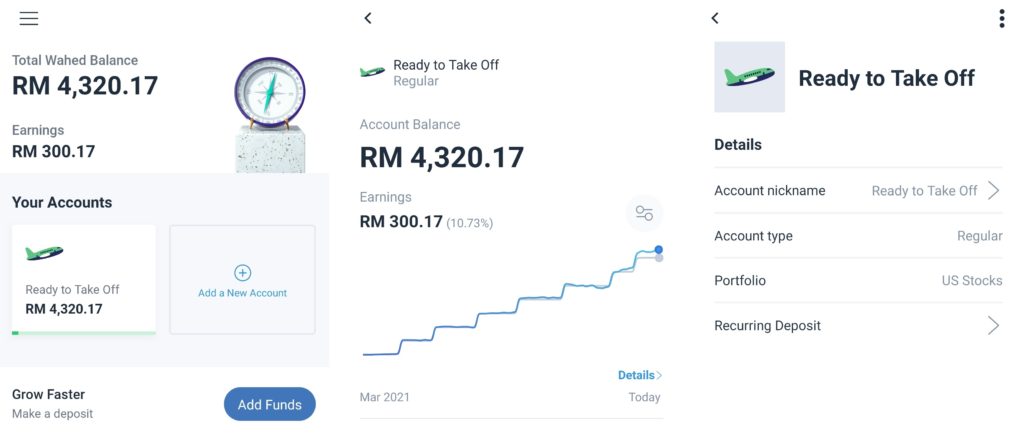Viewport: 1024px width, 434px height.
Task: Open the three-dot overflow menu
Action: (x=1002, y=18)
